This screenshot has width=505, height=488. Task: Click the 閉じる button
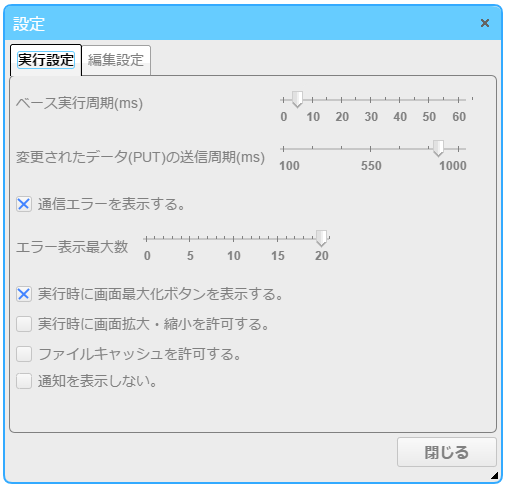tap(446, 452)
